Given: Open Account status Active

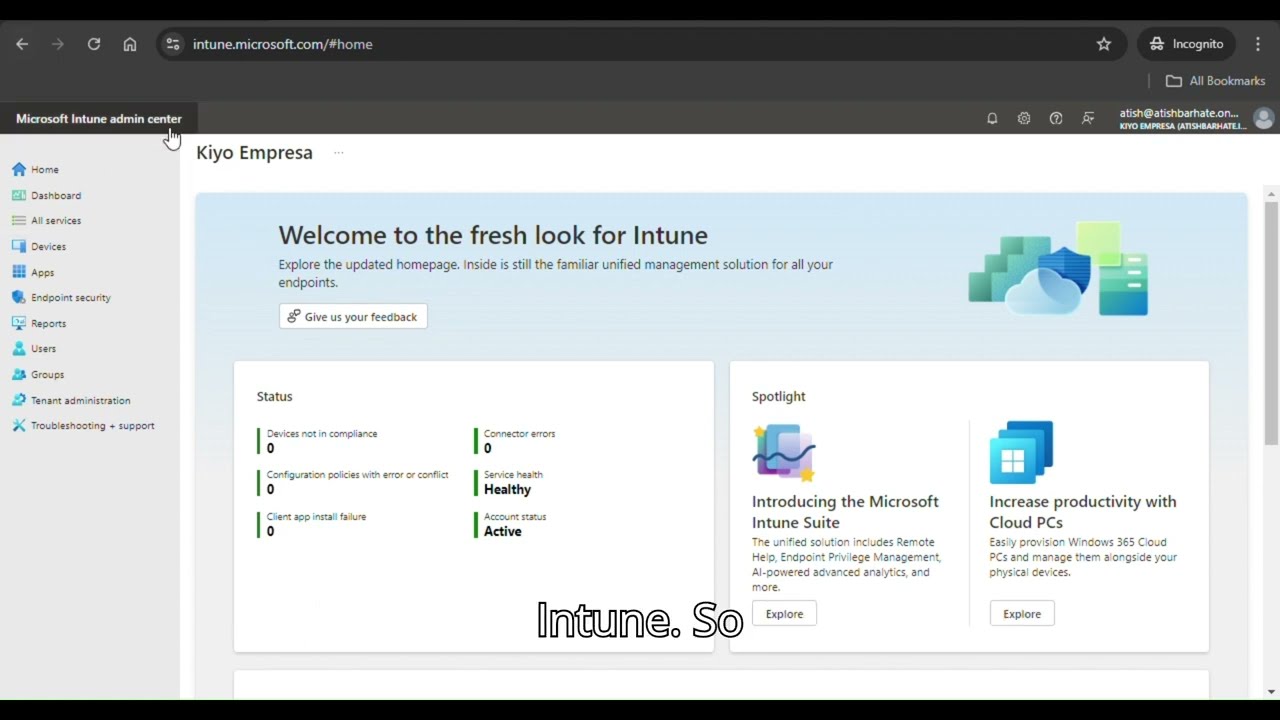Looking at the screenshot, I should [x=511, y=524].
